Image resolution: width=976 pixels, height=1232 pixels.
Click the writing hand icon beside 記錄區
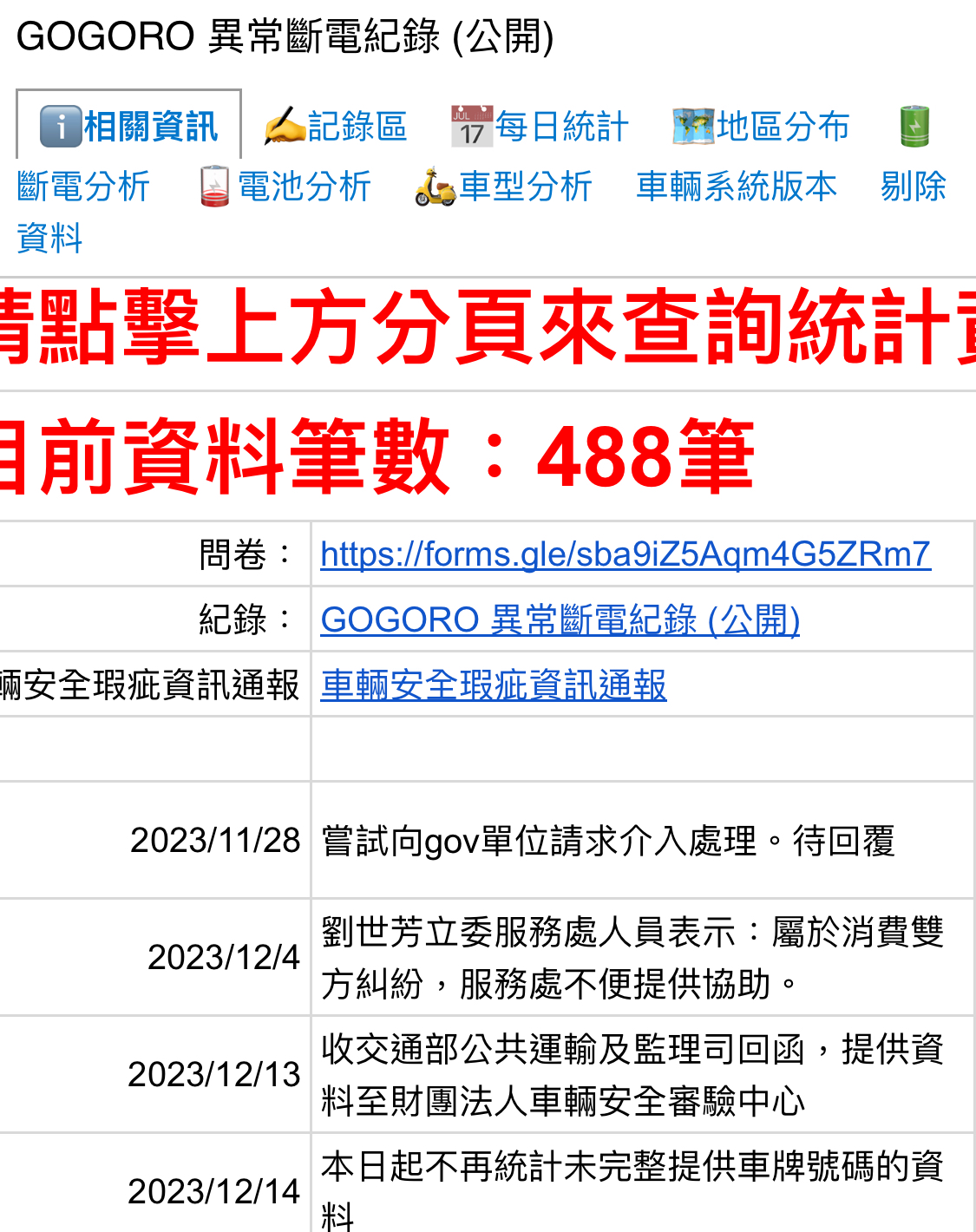click(285, 127)
